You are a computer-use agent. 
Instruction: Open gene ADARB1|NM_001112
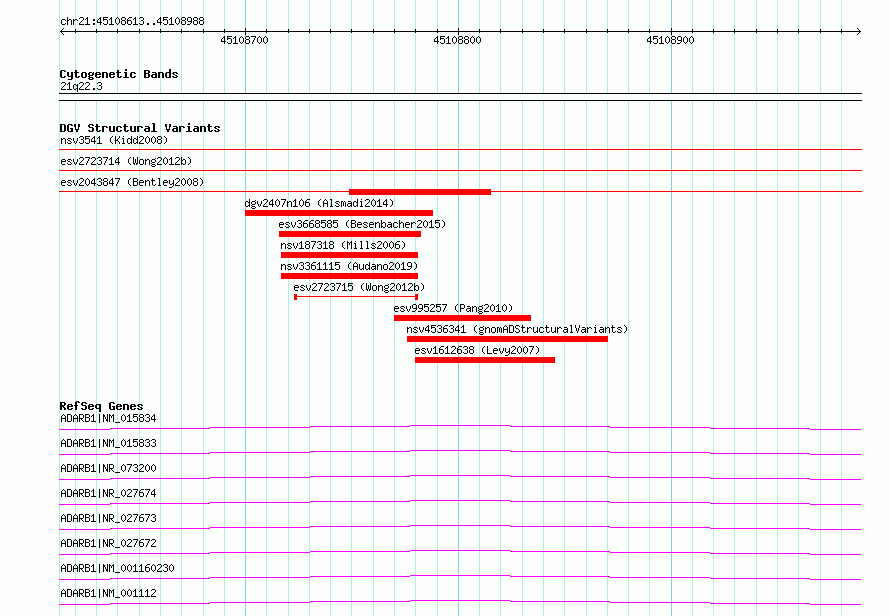point(108,593)
